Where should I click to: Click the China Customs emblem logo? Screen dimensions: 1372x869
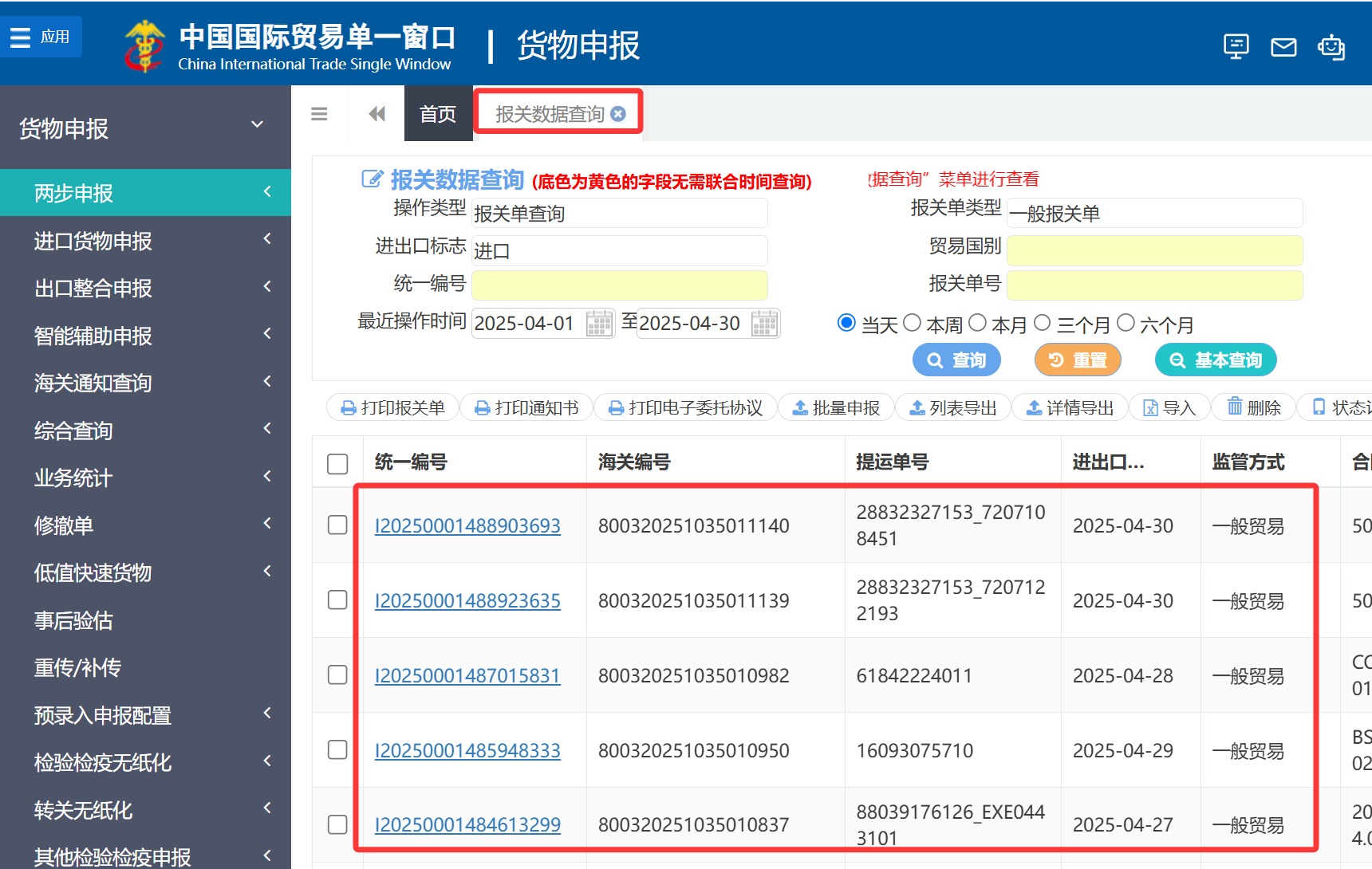[144, 45]
